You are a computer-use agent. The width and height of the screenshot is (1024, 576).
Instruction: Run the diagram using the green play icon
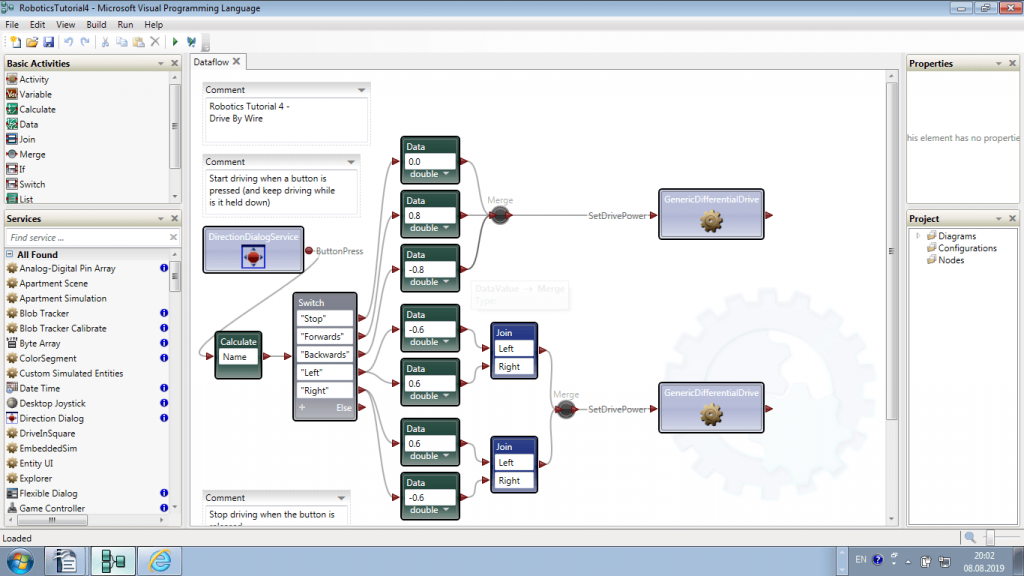[x=174, y=42]
